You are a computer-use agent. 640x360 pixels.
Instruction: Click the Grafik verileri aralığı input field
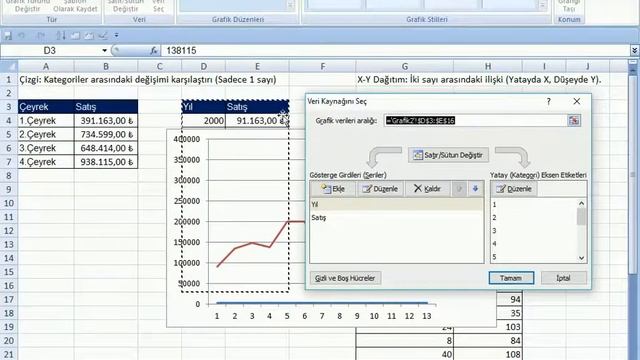[475, 120]
